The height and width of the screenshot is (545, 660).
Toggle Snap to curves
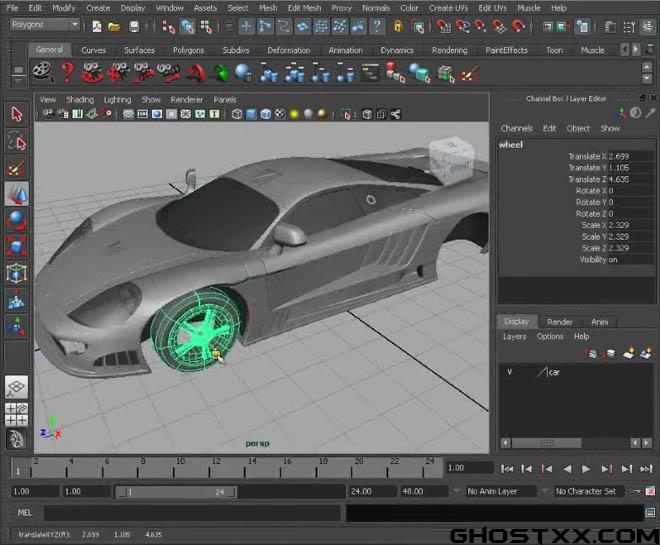point(462,27)
